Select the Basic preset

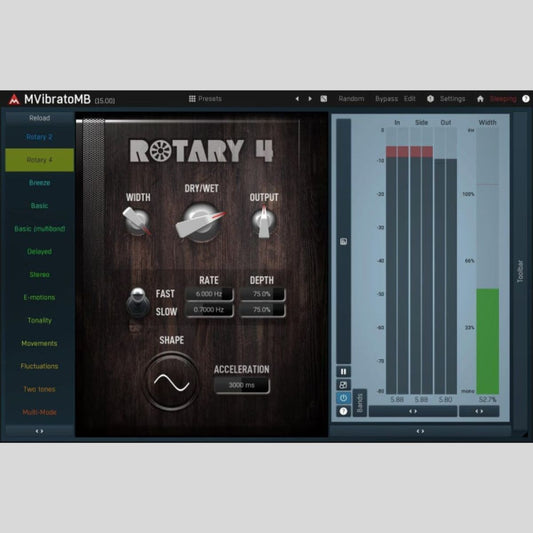click(39, 206)
